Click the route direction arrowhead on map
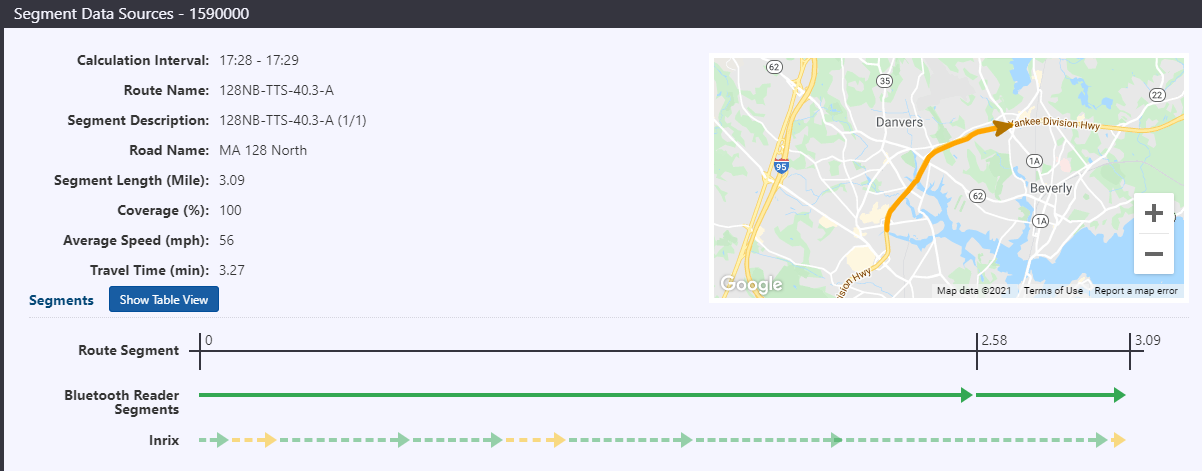Viewport: 1202px width, 471px height. [1001, 127]
